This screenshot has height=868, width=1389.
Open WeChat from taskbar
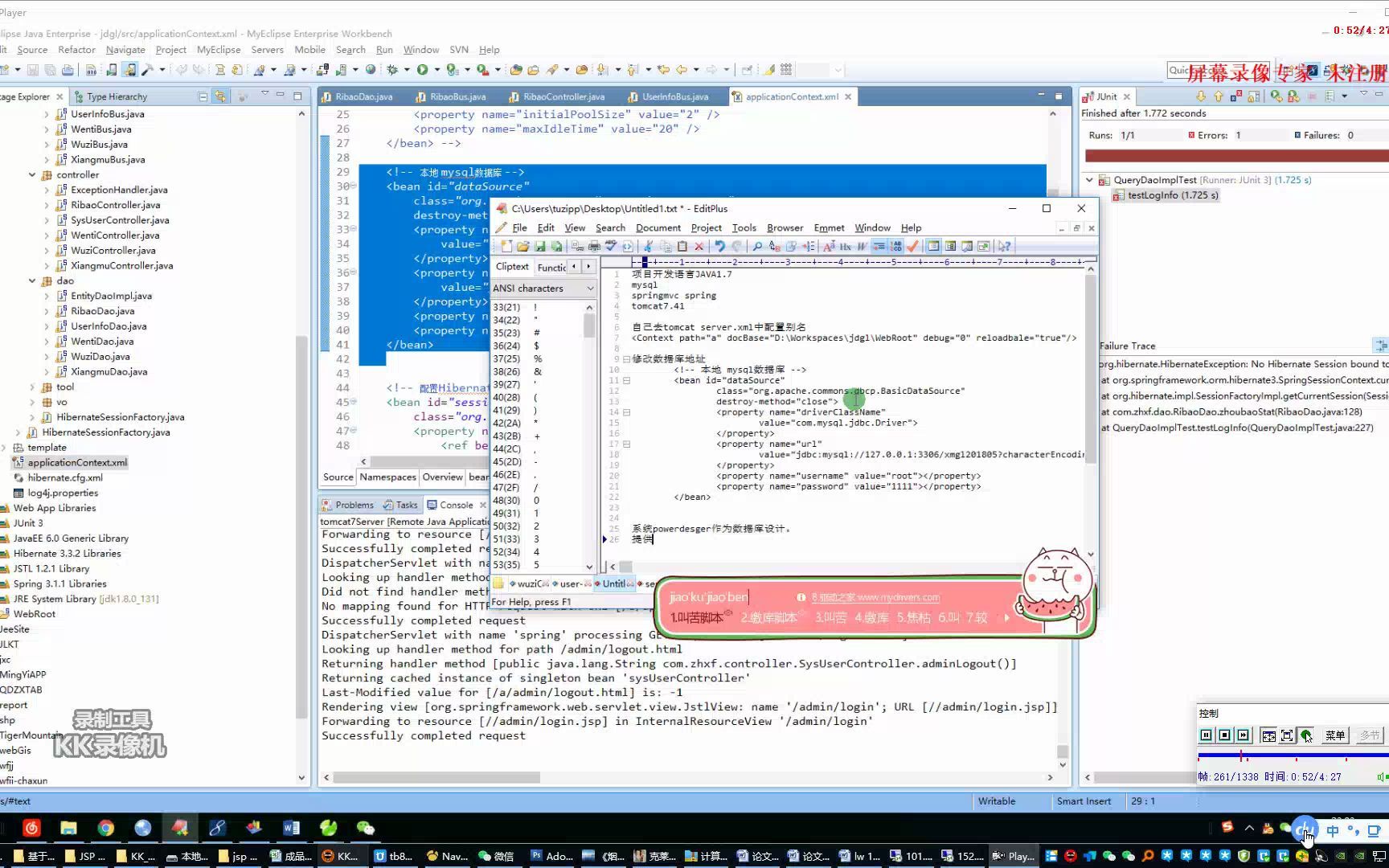365,828
